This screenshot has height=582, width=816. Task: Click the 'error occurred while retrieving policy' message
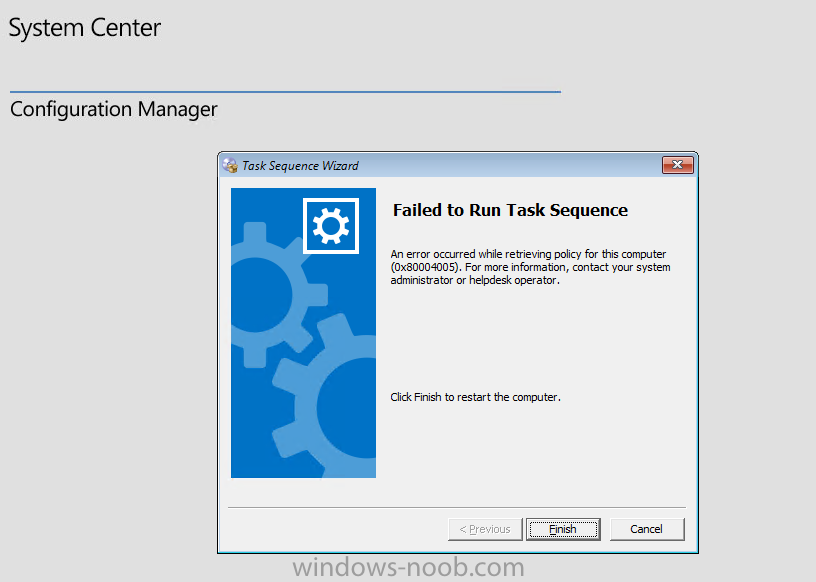coord(528,254)
